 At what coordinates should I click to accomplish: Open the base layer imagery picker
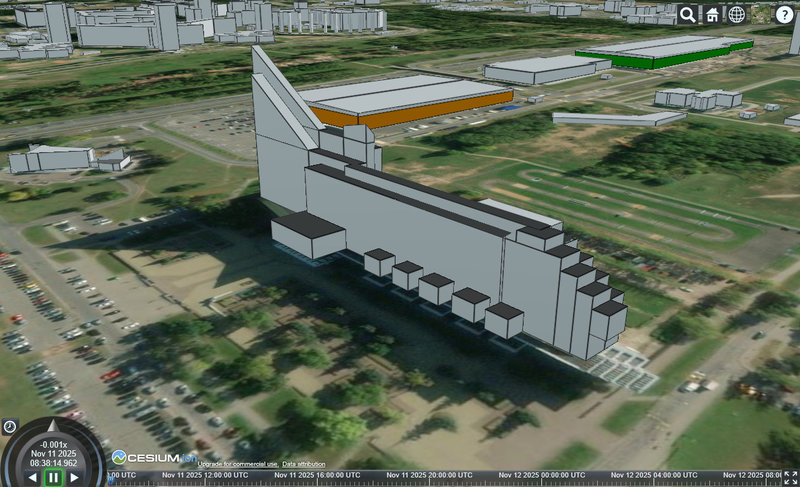(761, 14)
